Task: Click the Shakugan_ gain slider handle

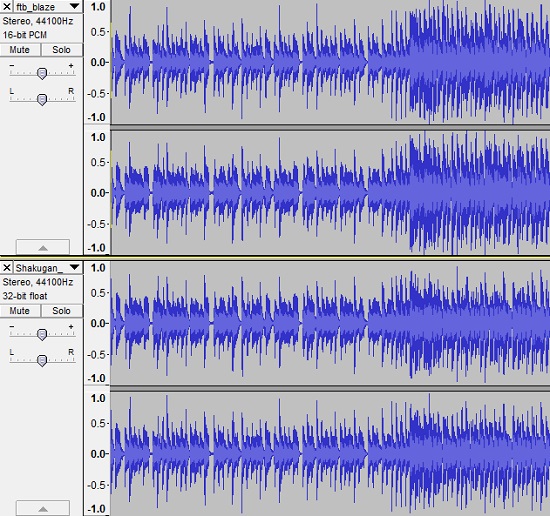Action: [42, 335]
